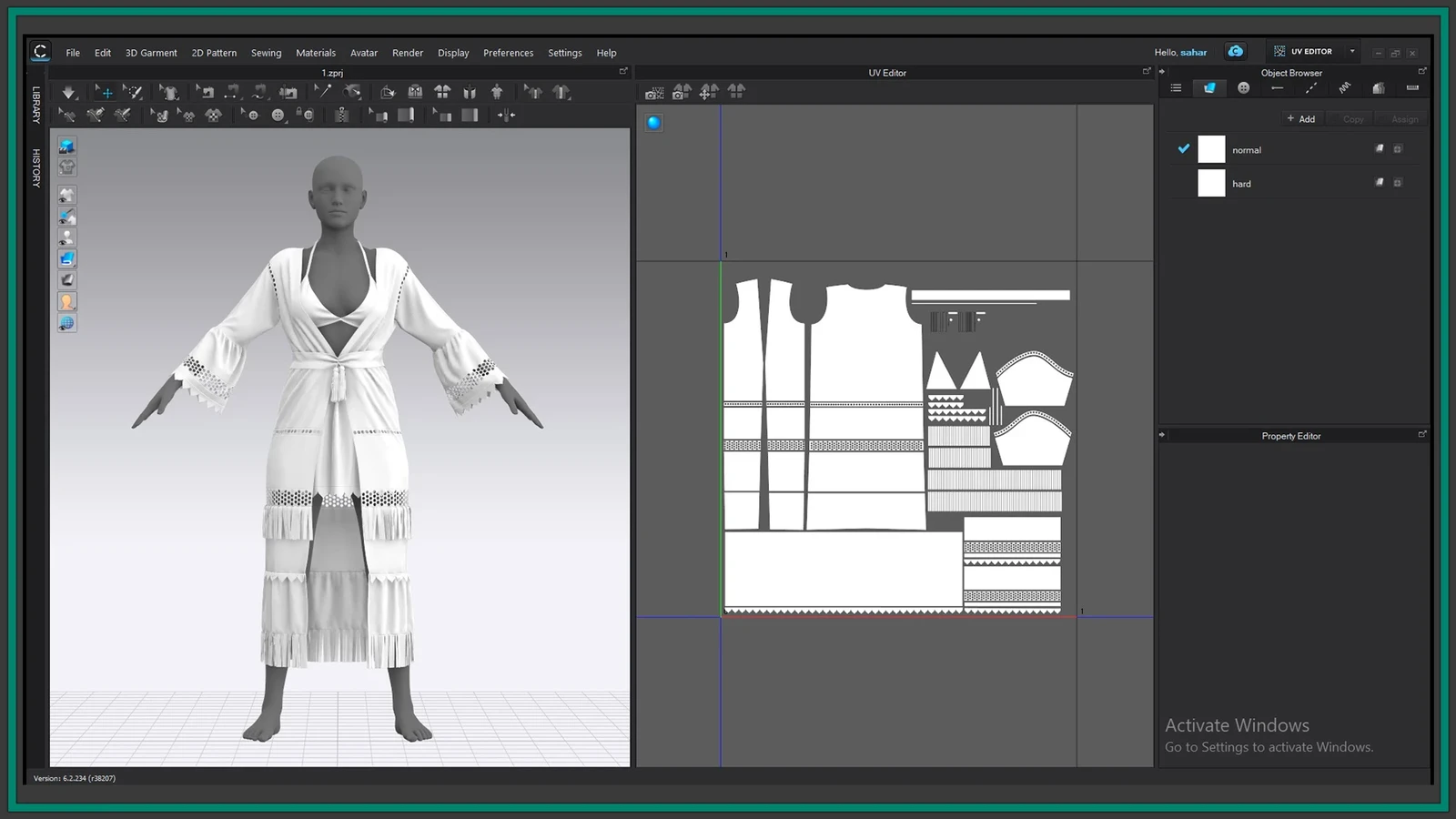1456x819 pixels.
Task: Open the Materials menu
Action: [316, 53]
